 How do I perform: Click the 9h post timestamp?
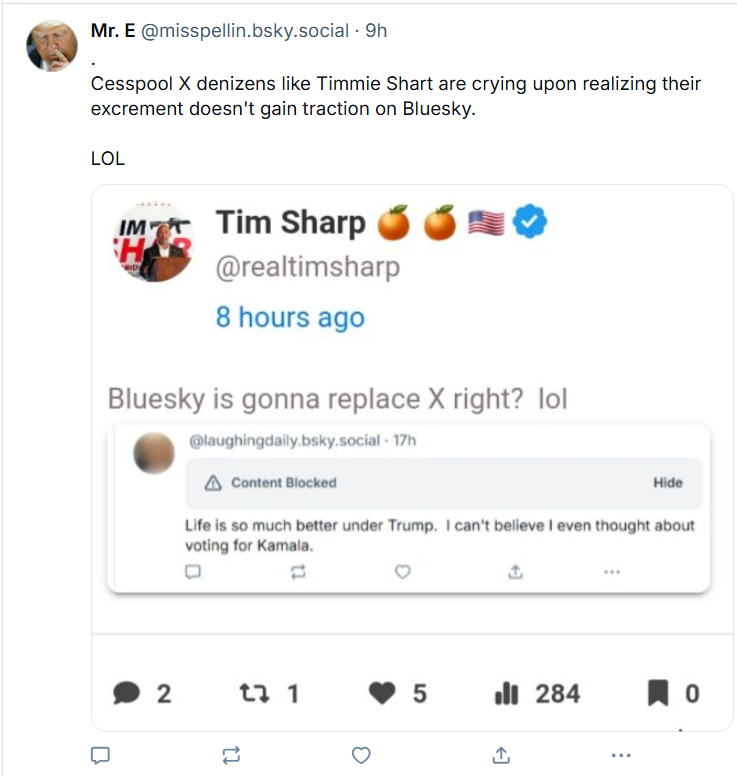point(376,31)
